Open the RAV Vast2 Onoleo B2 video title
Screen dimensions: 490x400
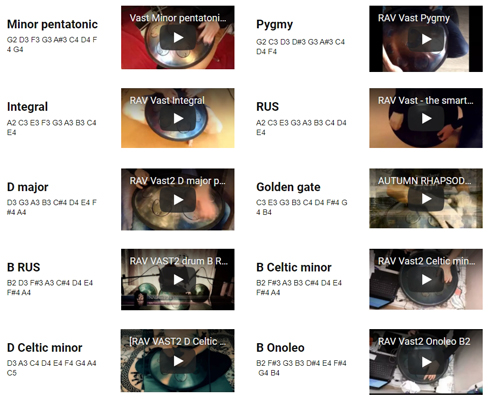[x=424, y=341]
